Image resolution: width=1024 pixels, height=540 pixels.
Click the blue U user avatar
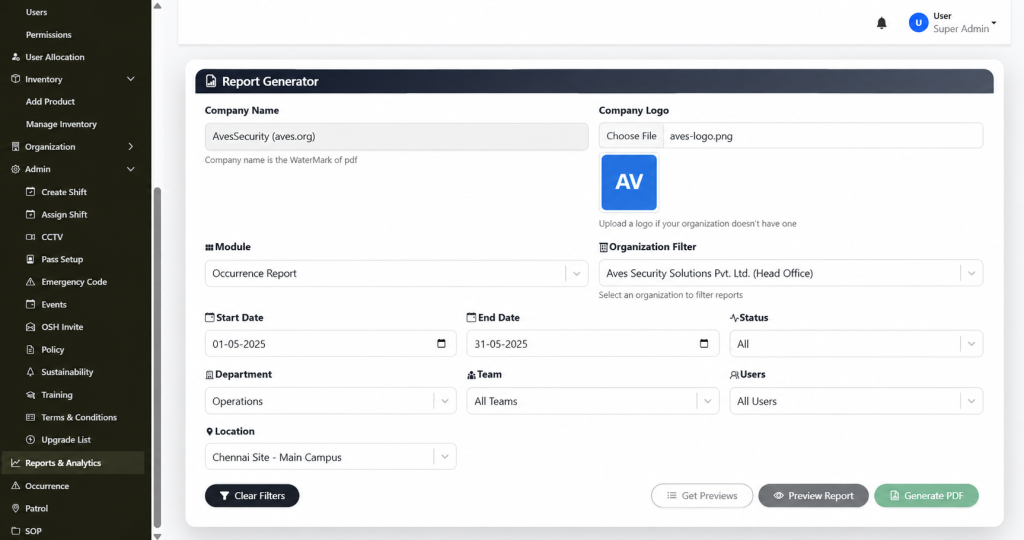coord(918,23)
